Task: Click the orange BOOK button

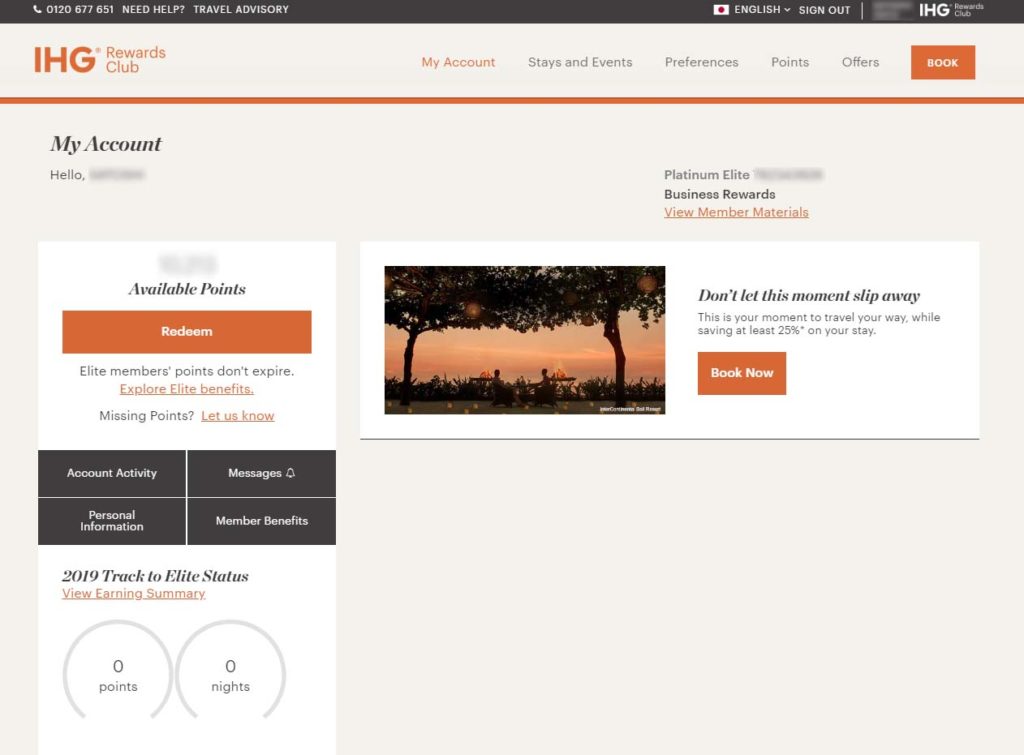Action: pos(943,63)
